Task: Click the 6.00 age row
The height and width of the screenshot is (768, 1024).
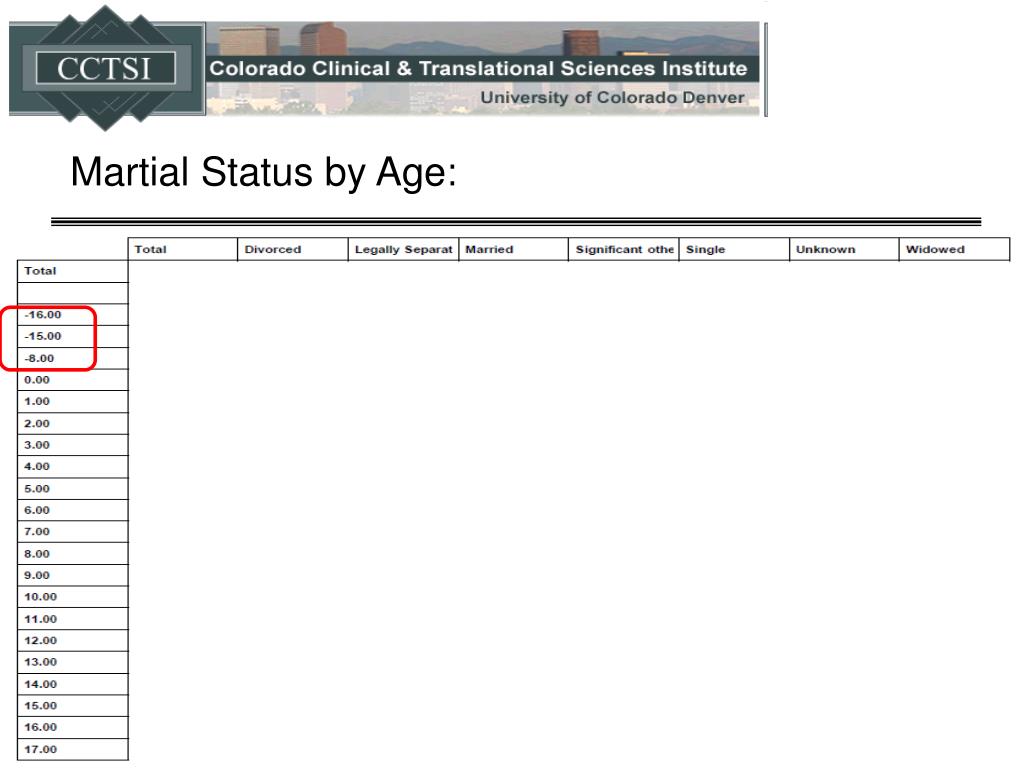Action: click(72, 511)
